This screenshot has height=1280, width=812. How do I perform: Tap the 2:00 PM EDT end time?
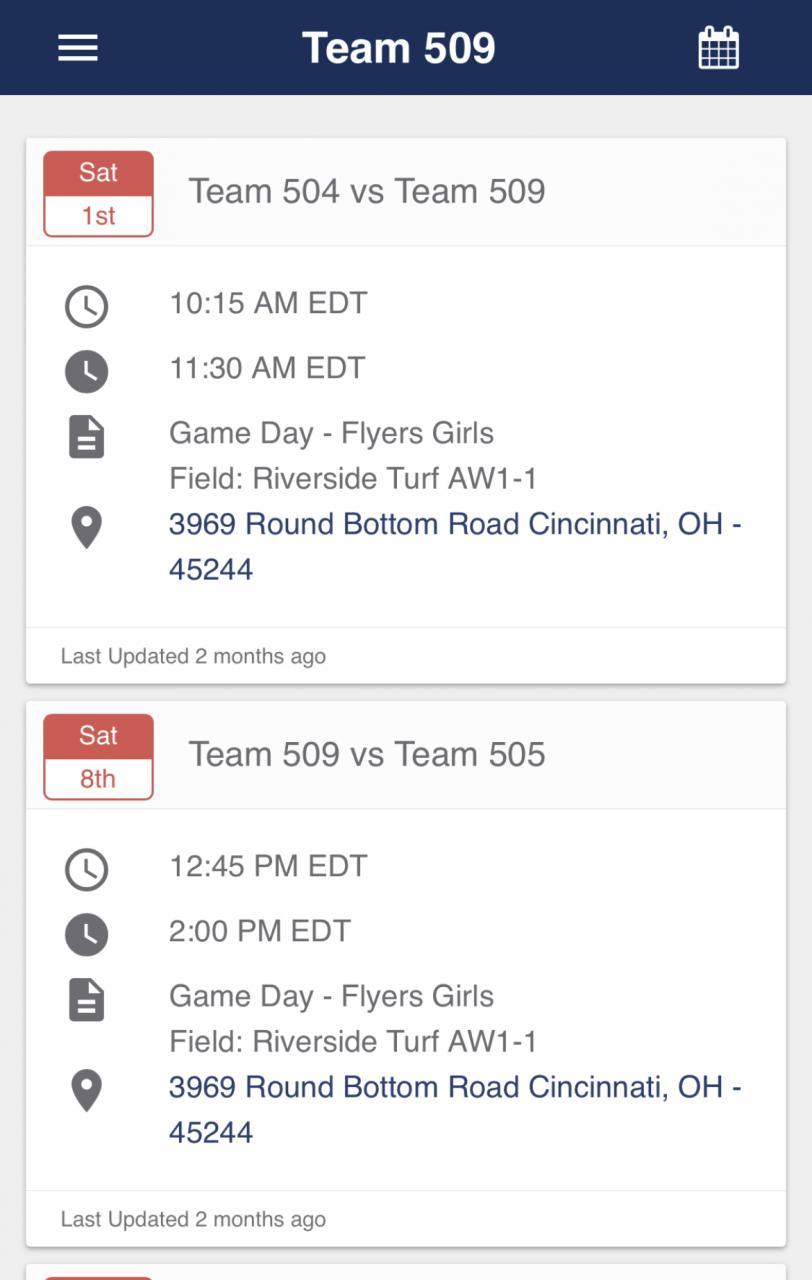point(260,931)
